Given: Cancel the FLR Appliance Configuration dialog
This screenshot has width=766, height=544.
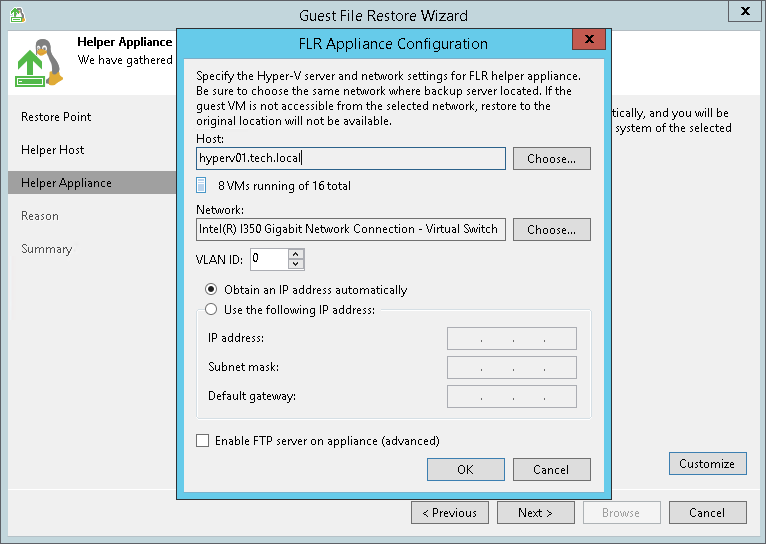Looking at the screenshot, I should (552, 469).
